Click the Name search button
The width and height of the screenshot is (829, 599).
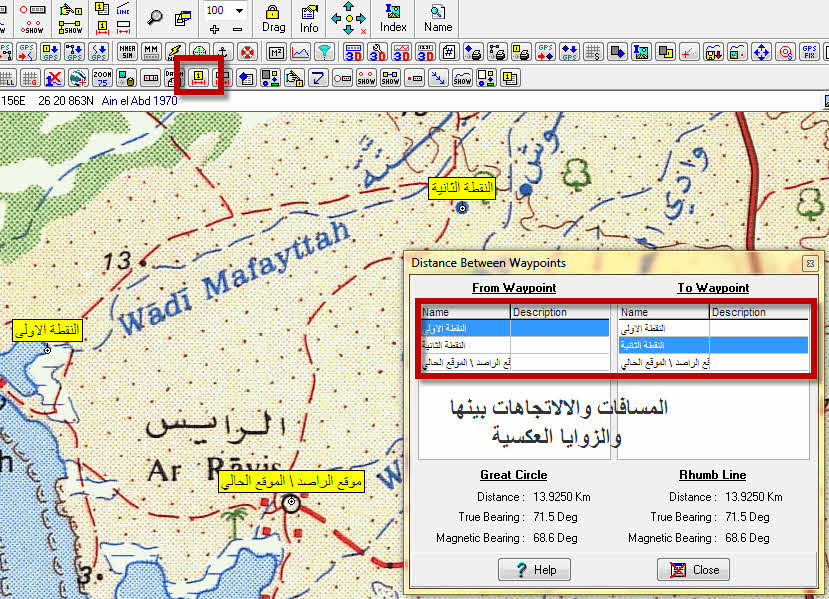point(438,19)
